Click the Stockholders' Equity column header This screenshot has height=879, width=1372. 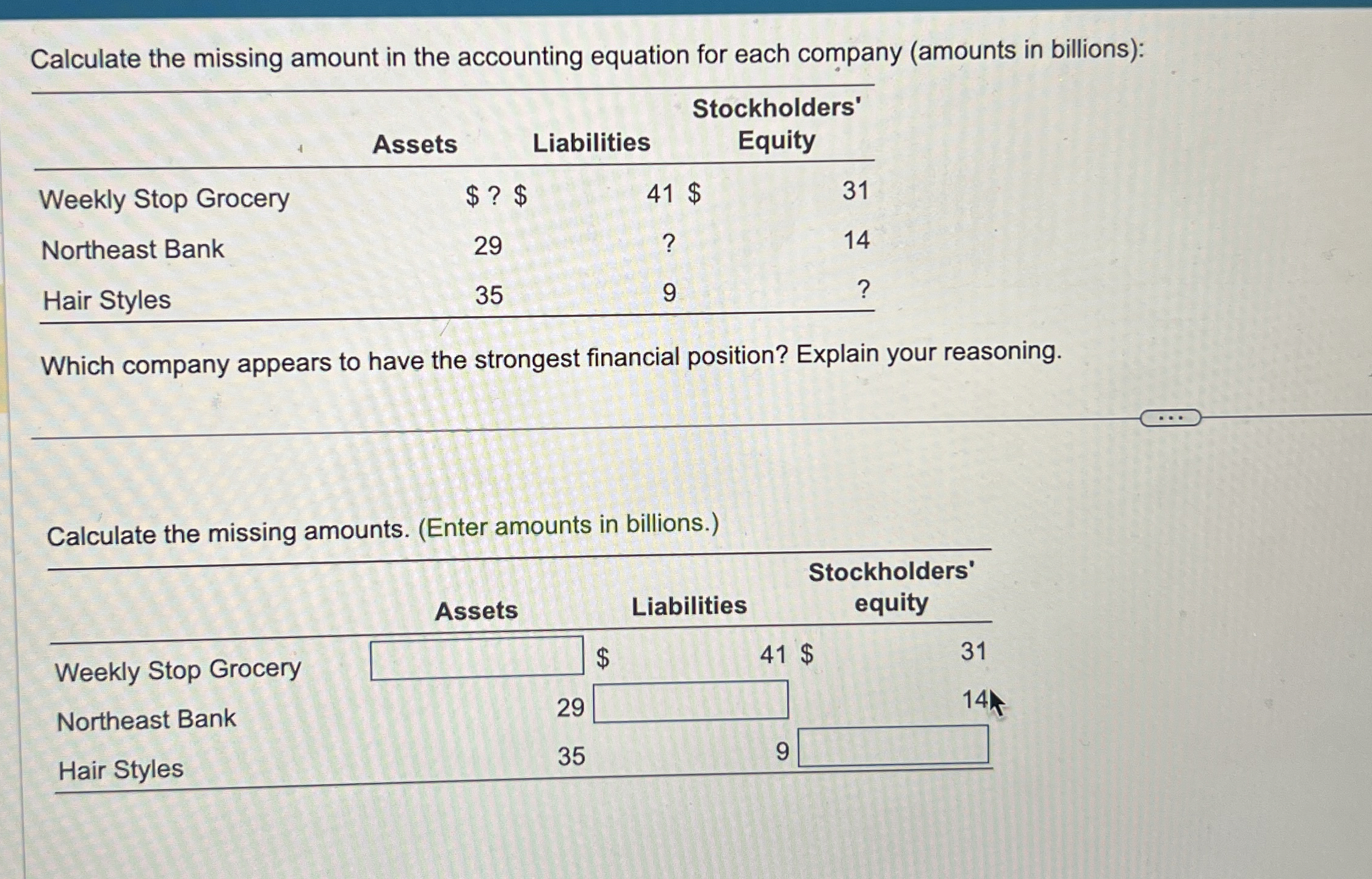click(x=776, y=125)
